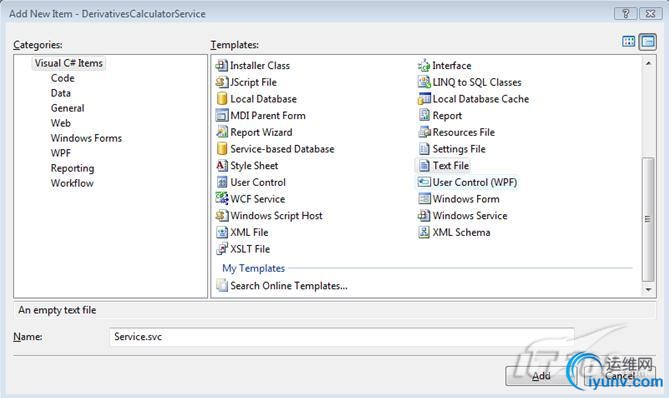
Task: Choose the Service-based Database icon
Action: [x=221, y=148]
